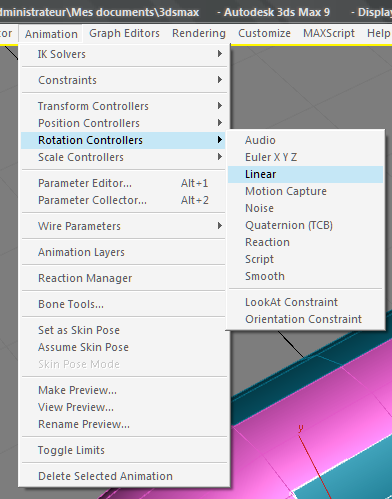Apply LookAt Constraint
The height and width of the screenshot is (499, 392).
click(305, 302)
